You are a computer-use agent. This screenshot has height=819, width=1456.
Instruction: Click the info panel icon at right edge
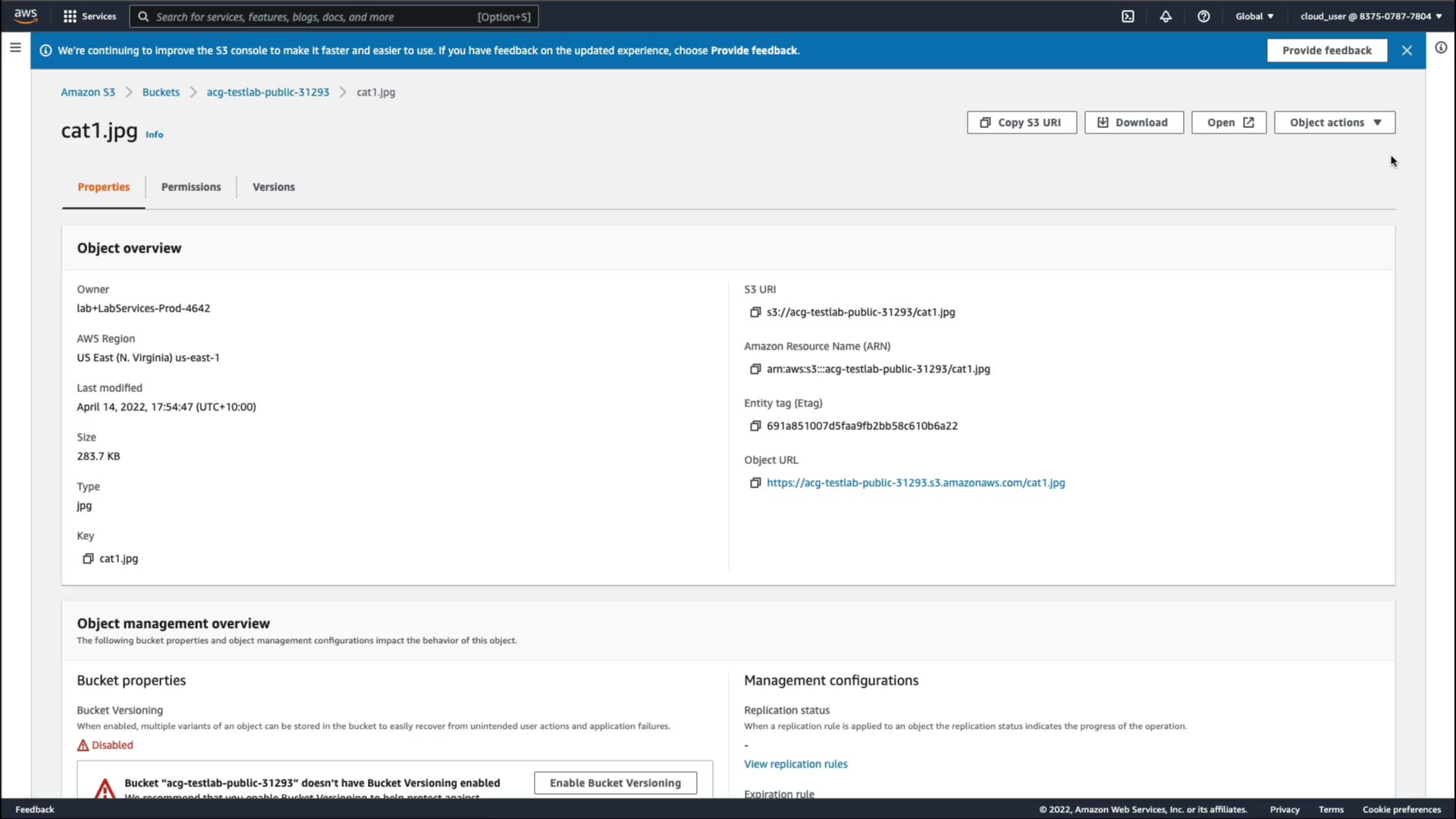[1441, 48]
